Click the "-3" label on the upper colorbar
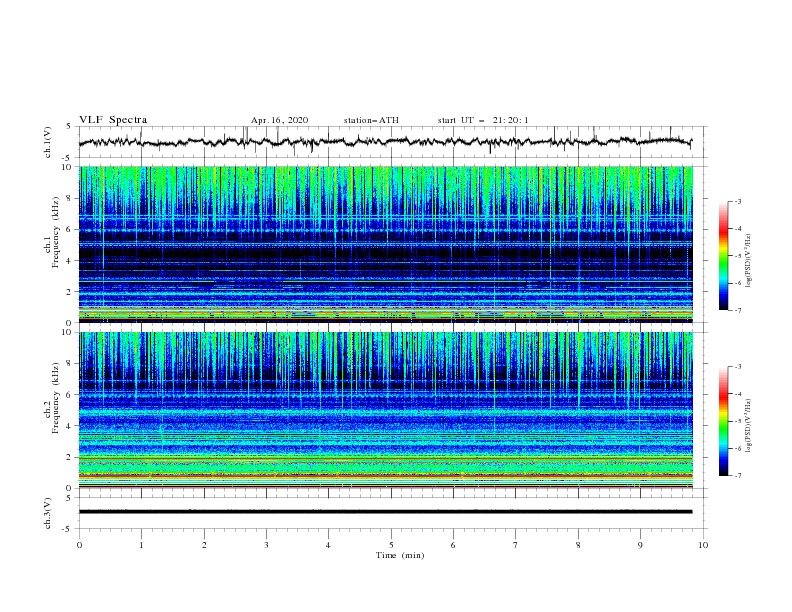Viewport: 792px width, 612px height. [738, 201]
